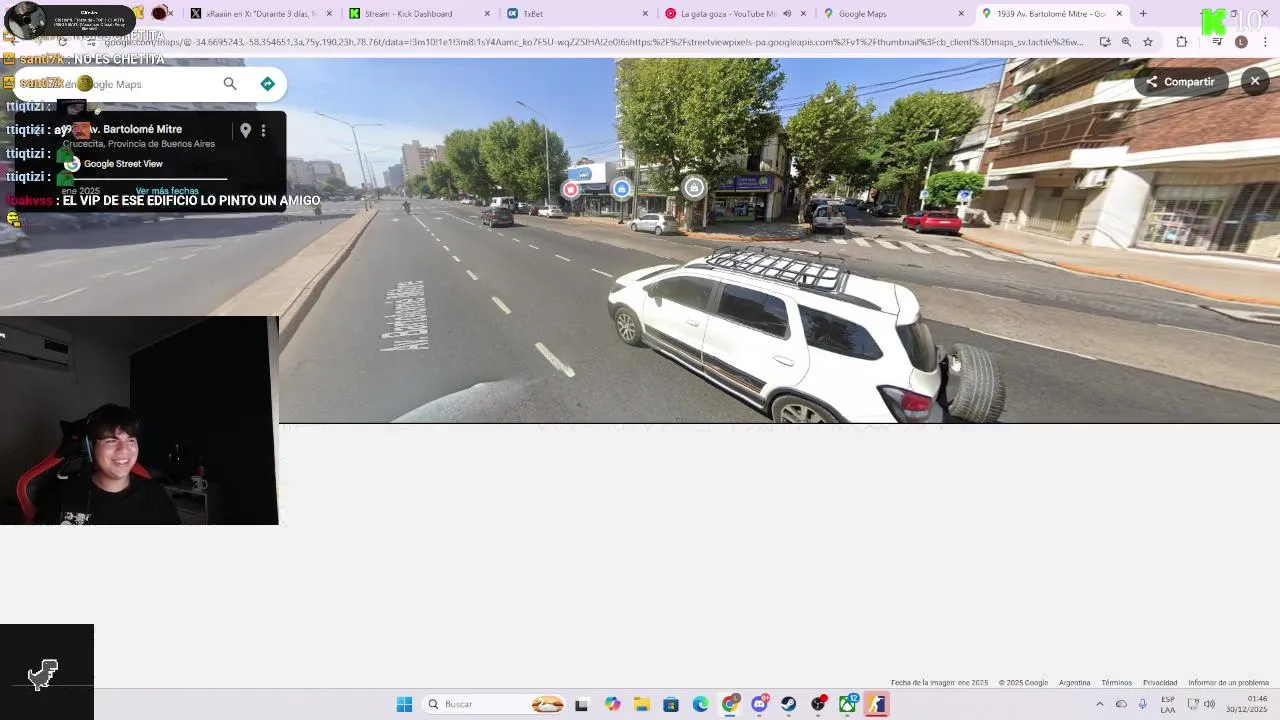The image size is (1280, 720).
Task: Open Copilot from the taskbar
Action: 612,704
